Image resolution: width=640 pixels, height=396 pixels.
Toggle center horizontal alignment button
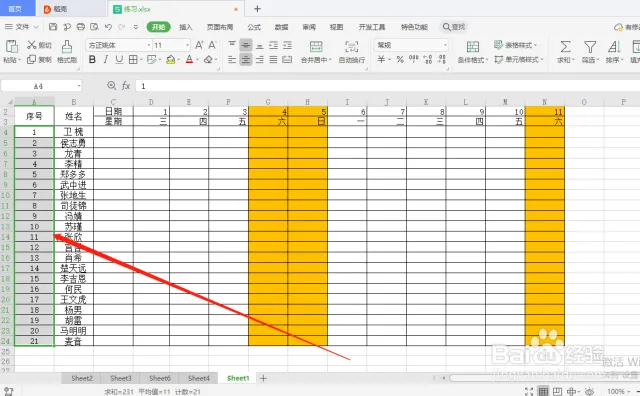246,60
